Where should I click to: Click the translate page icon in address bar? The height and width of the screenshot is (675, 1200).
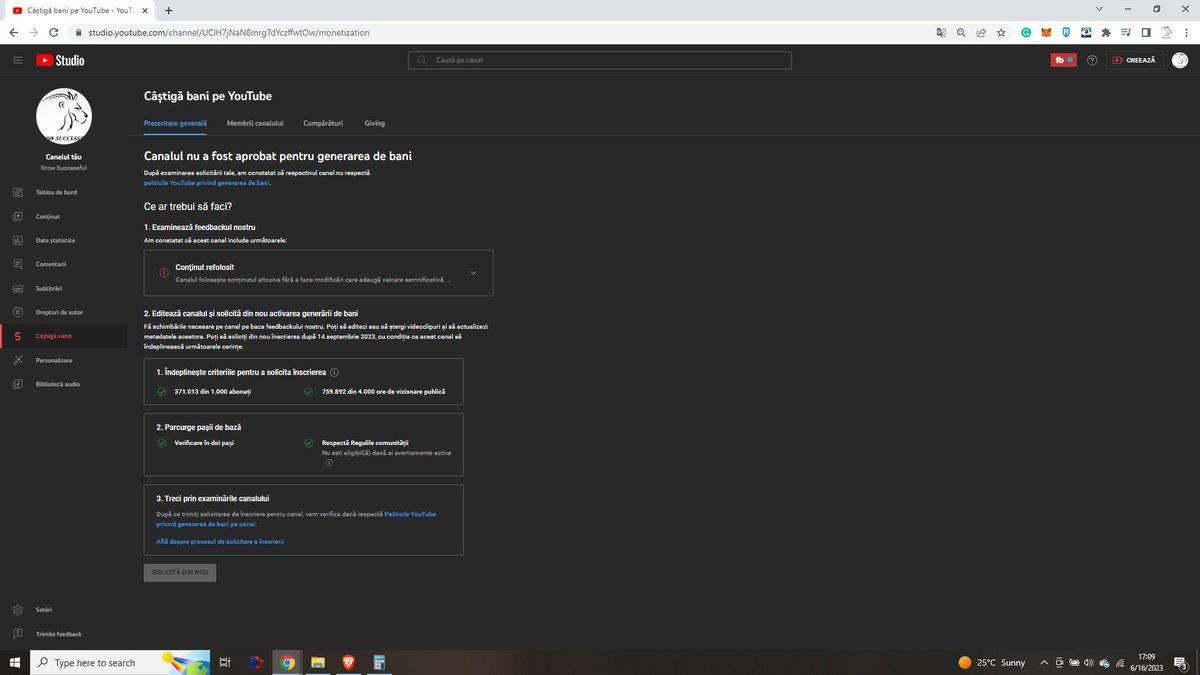[940, 32]
